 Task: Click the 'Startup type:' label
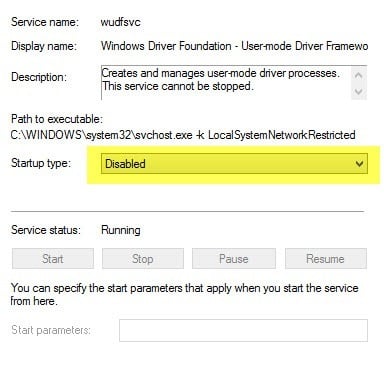41,163
